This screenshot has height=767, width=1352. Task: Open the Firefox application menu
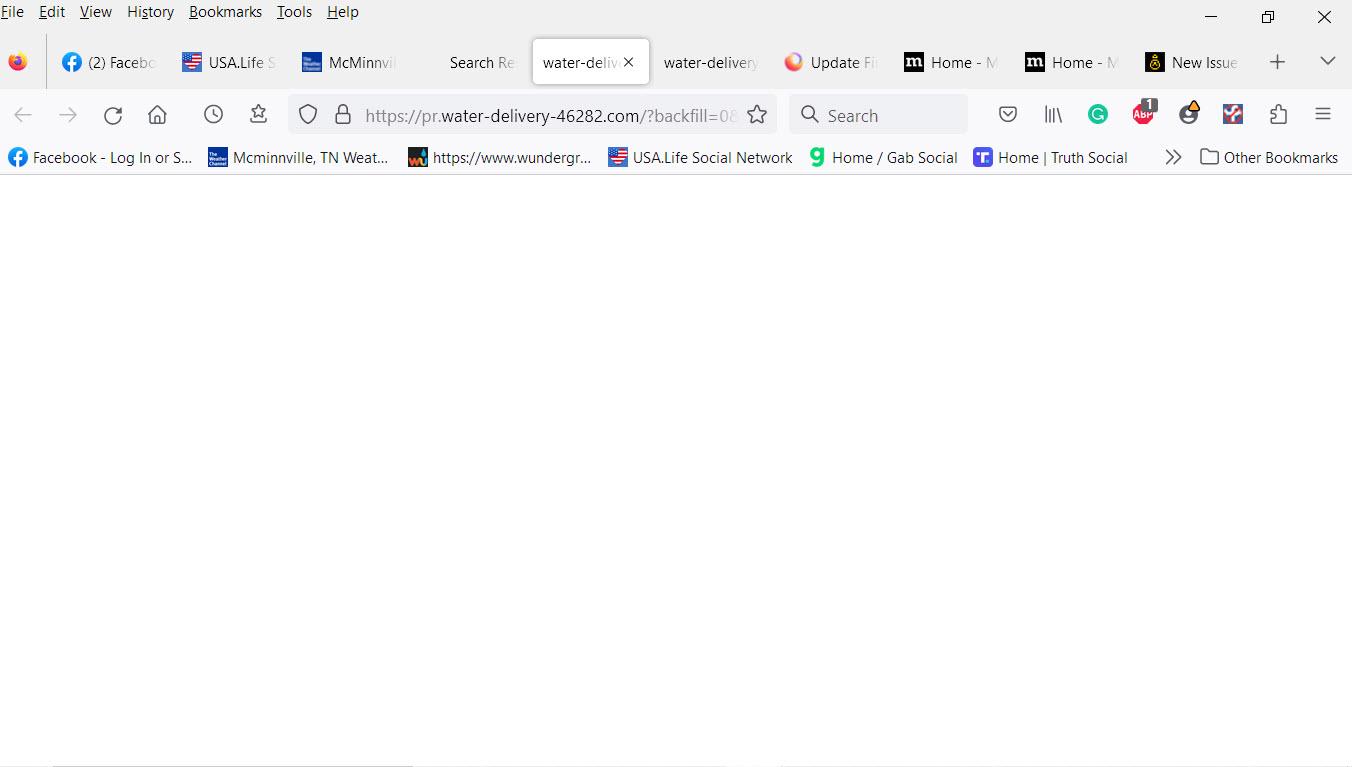pyautogui.click(x=1323, y=114)
